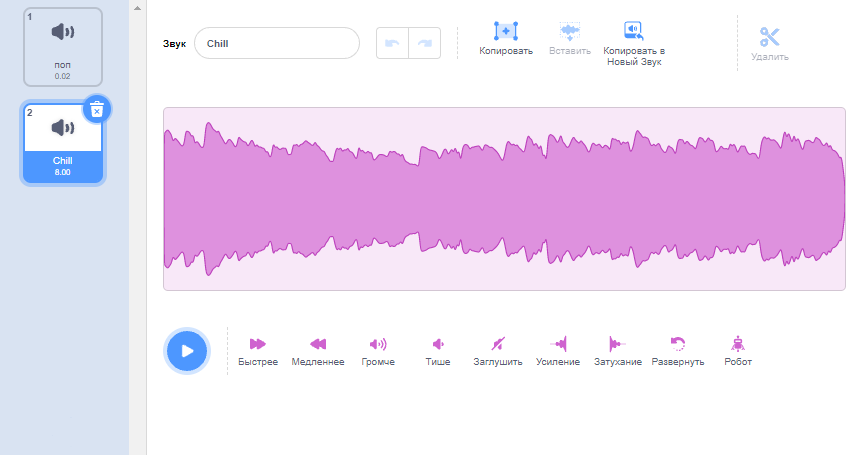Reverse the sound with Развернуть
Image resolution: width=852 pixels, height=455 pixels.
coord(678,349)
